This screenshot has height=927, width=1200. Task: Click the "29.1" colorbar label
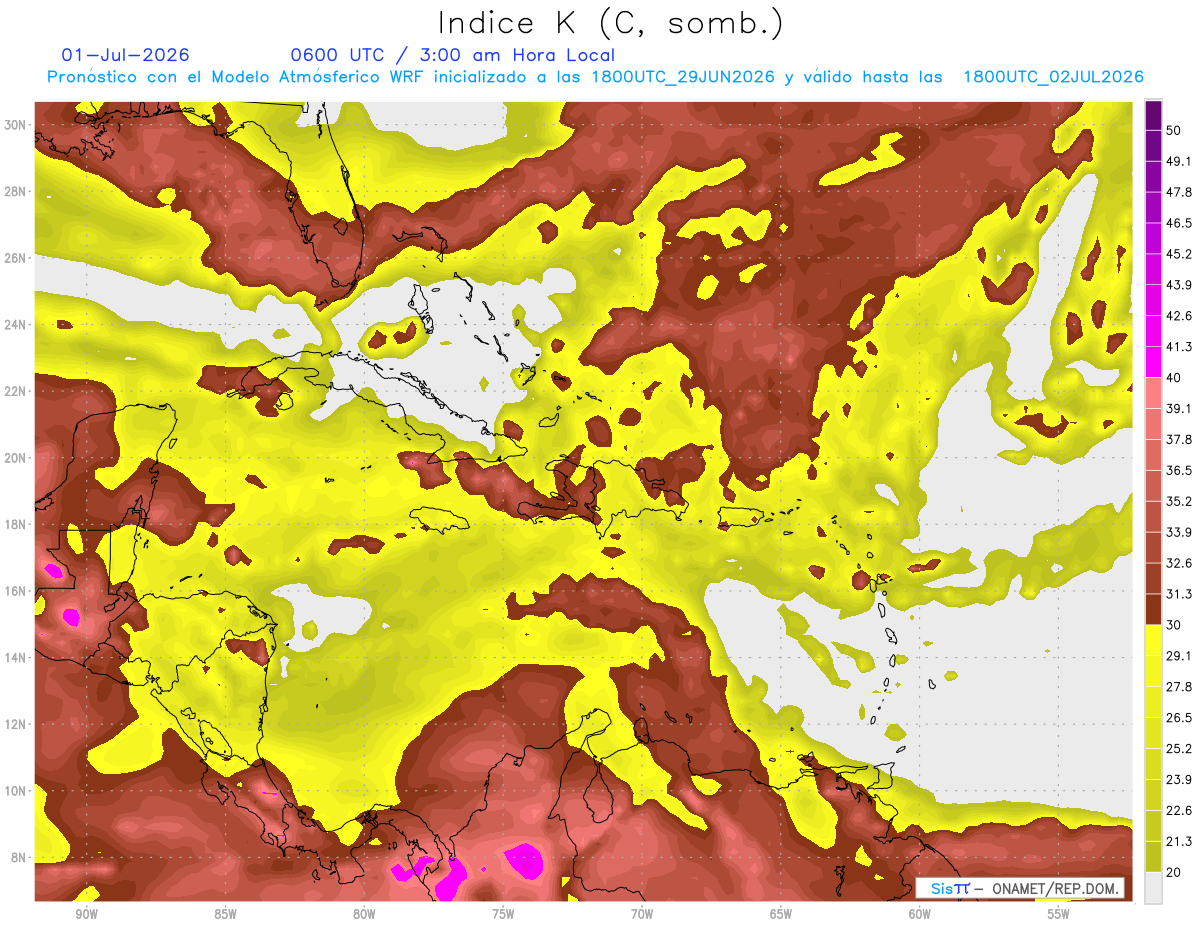point(1178,656)
